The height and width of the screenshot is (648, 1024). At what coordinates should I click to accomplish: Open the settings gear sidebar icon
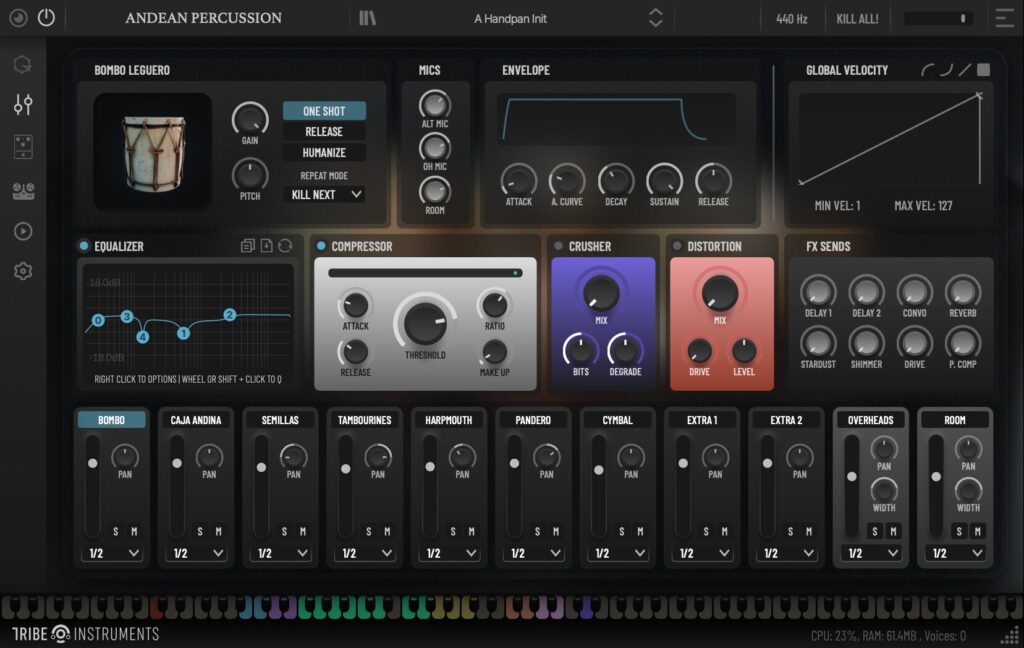[23, 270]
